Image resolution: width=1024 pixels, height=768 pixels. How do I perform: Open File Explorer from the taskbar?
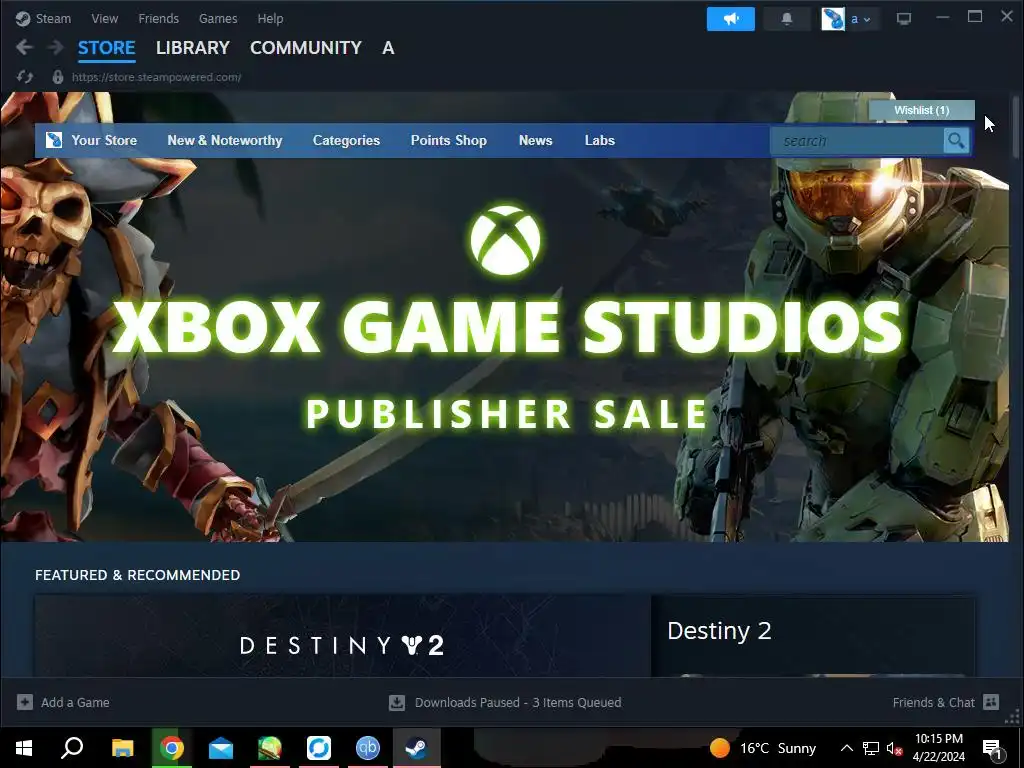pos(122,748)
